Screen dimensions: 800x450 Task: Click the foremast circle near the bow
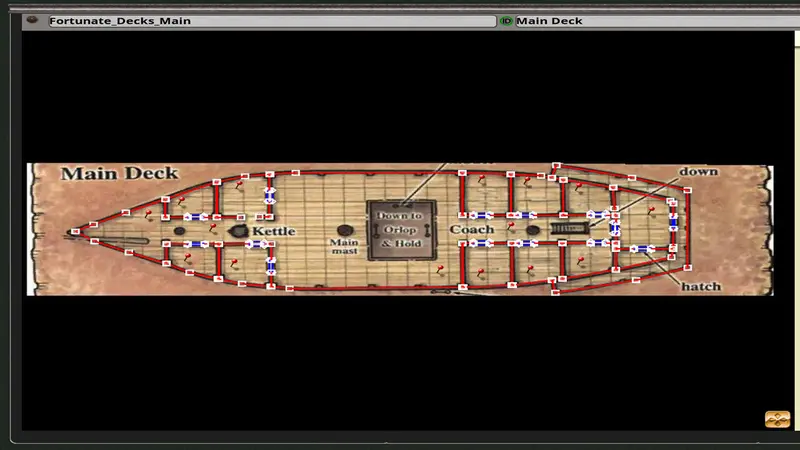(179, 231)
